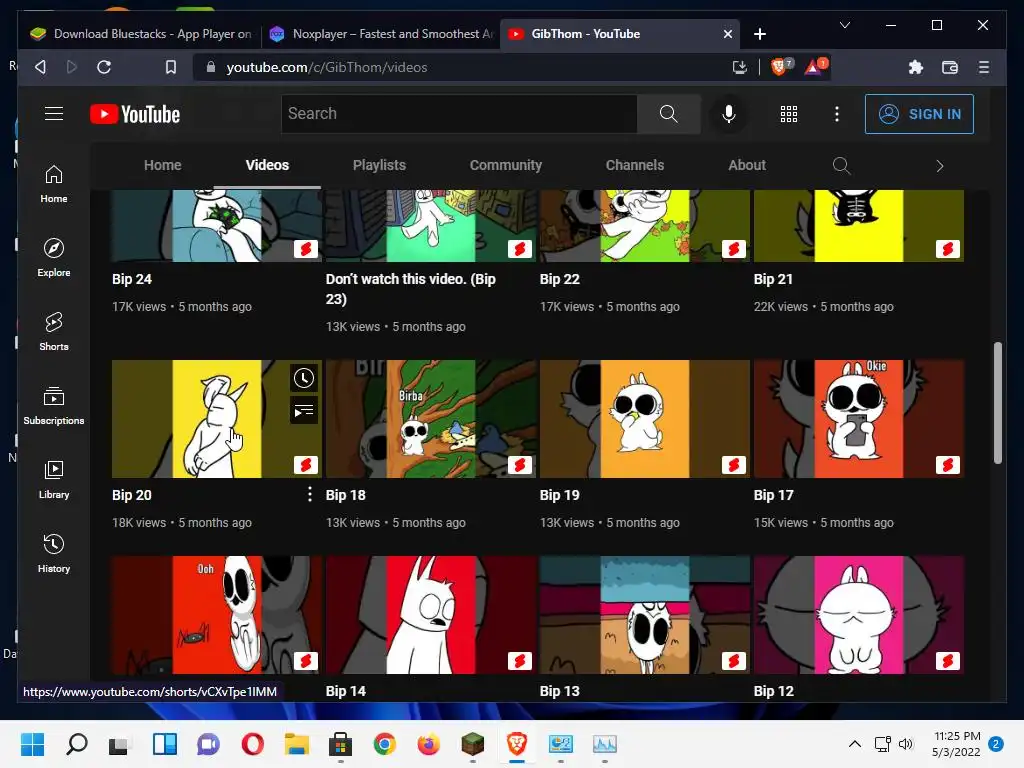Click the install app icon in address bar
The width and height of the screenshot is (1024, 768).
pyautogui.click(x=739, y=67)
